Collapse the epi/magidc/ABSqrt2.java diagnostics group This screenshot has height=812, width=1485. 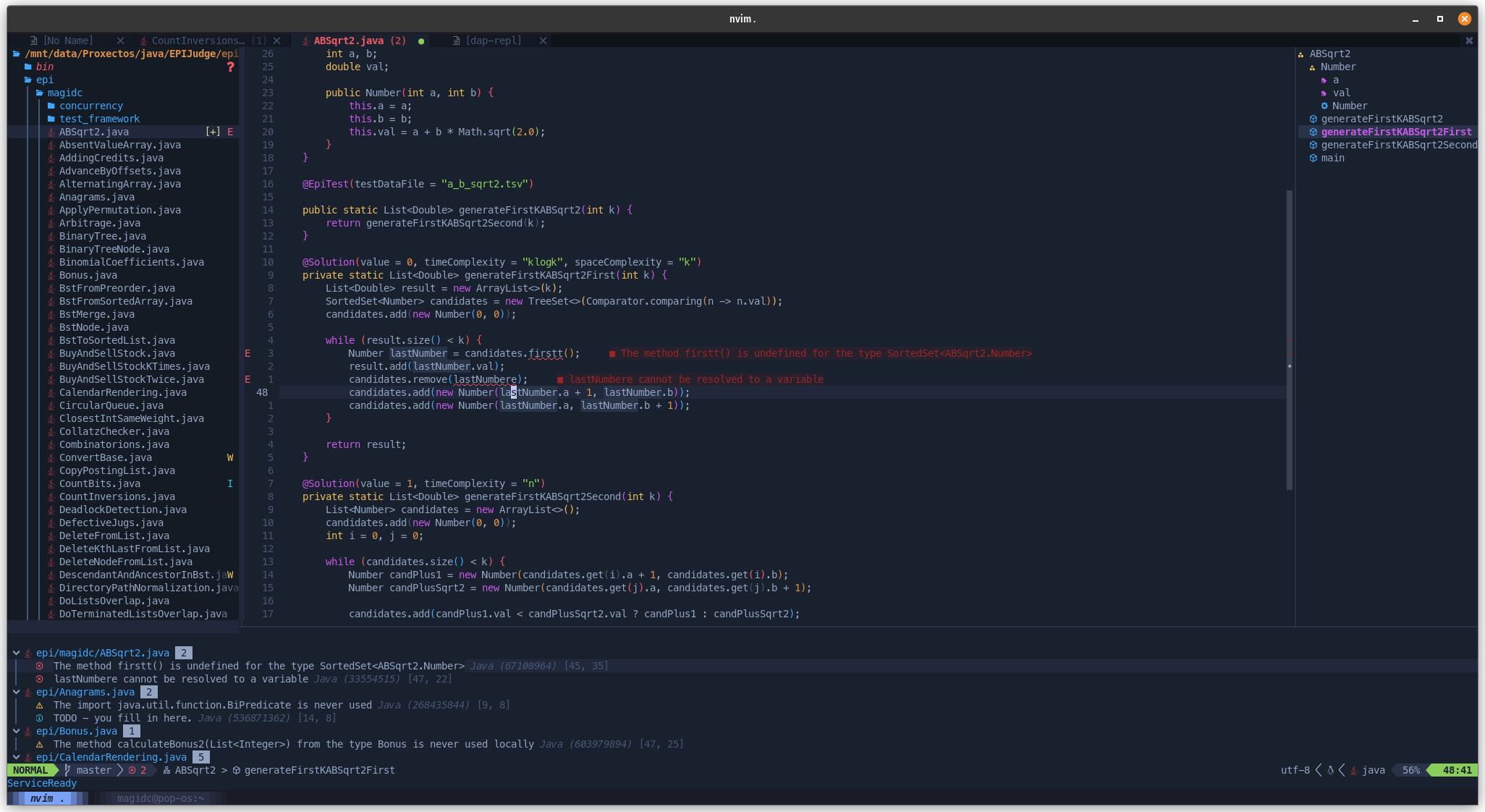16,653
